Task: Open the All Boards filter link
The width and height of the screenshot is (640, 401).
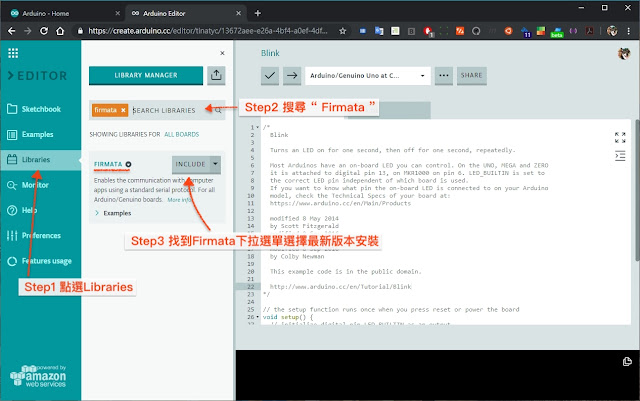Action: pos(182,134)
